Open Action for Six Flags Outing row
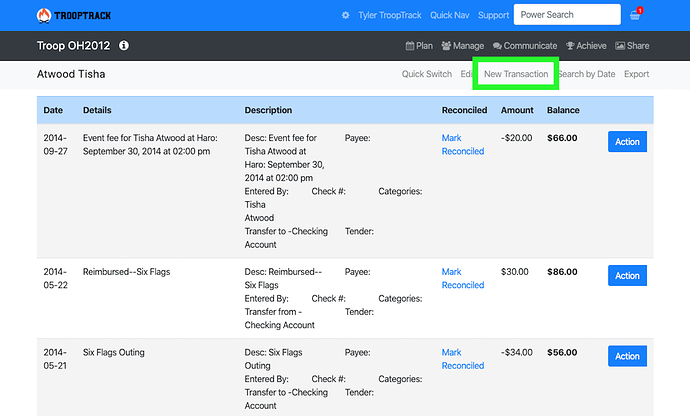This screenshot has width=690, height=416. [627, 356]
